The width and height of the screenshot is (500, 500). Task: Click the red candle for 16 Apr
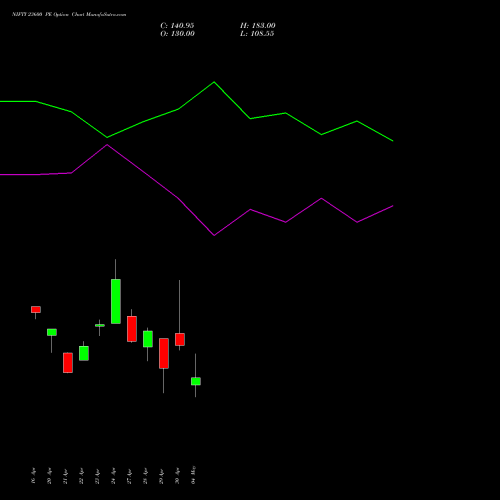(x=36, y=310)
